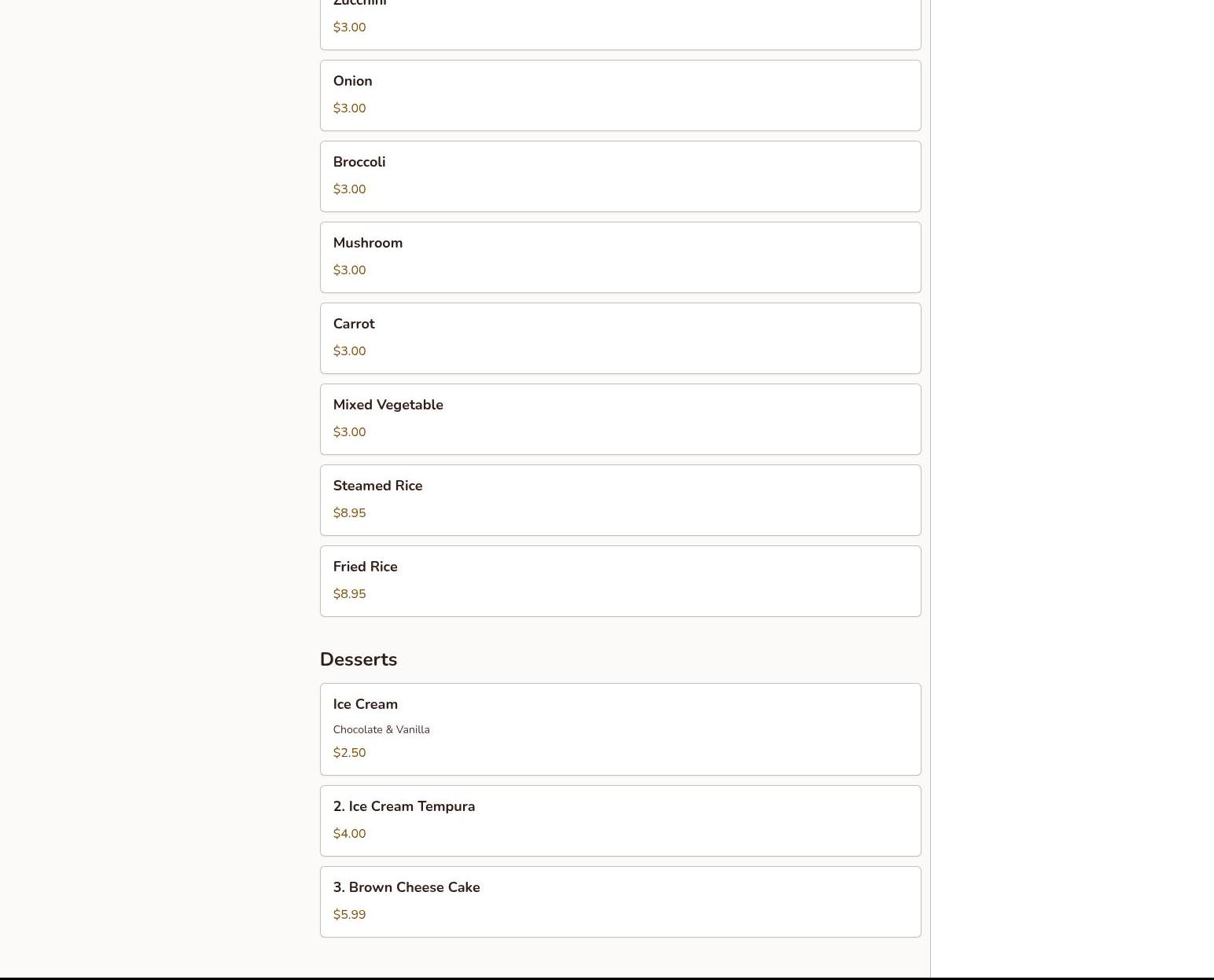Pick the Fried Rice menu item

coord(620,581)
